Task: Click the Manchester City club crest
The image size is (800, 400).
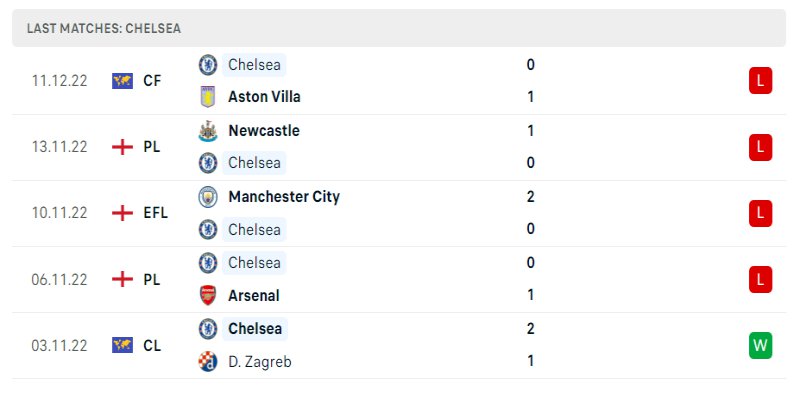Action: click(x=208, y=196)
